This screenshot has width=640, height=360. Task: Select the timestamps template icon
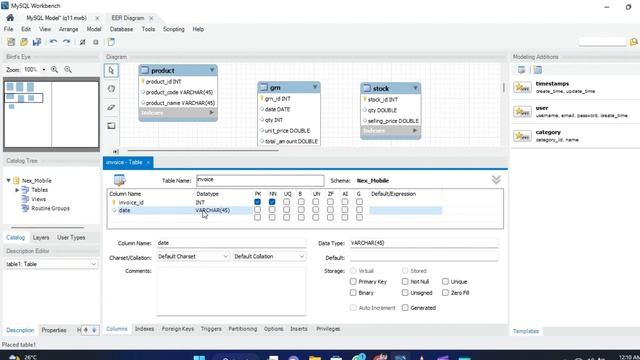pos(522,87)
